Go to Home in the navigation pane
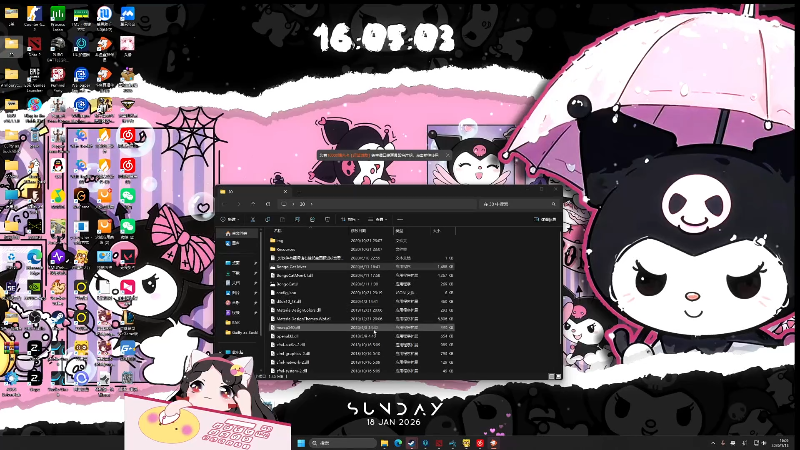800x450 pixels. tap(237, 233)
